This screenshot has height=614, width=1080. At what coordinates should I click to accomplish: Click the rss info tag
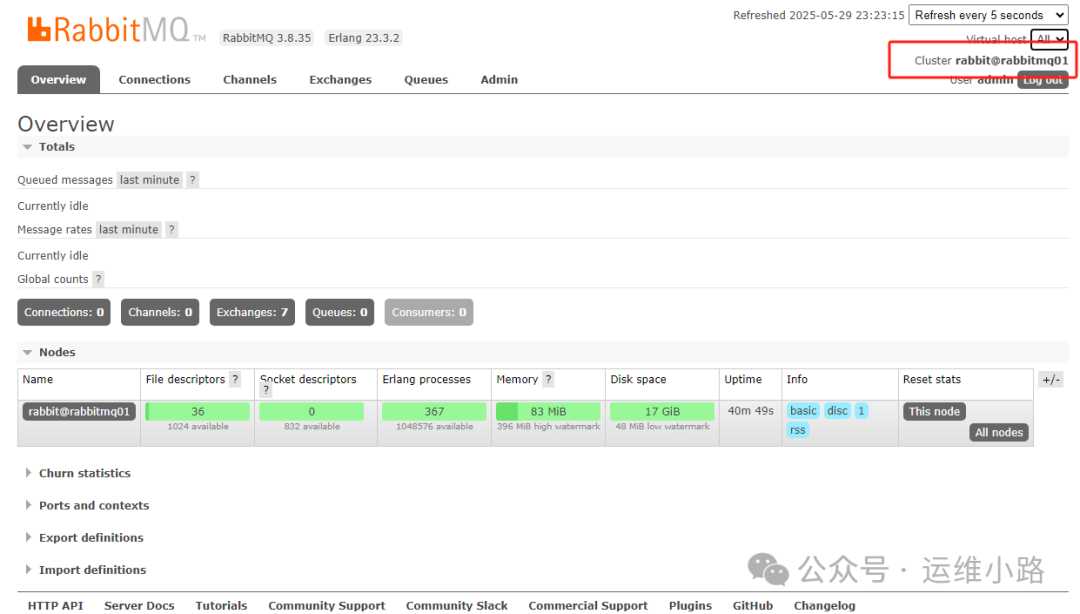(798, 430)
